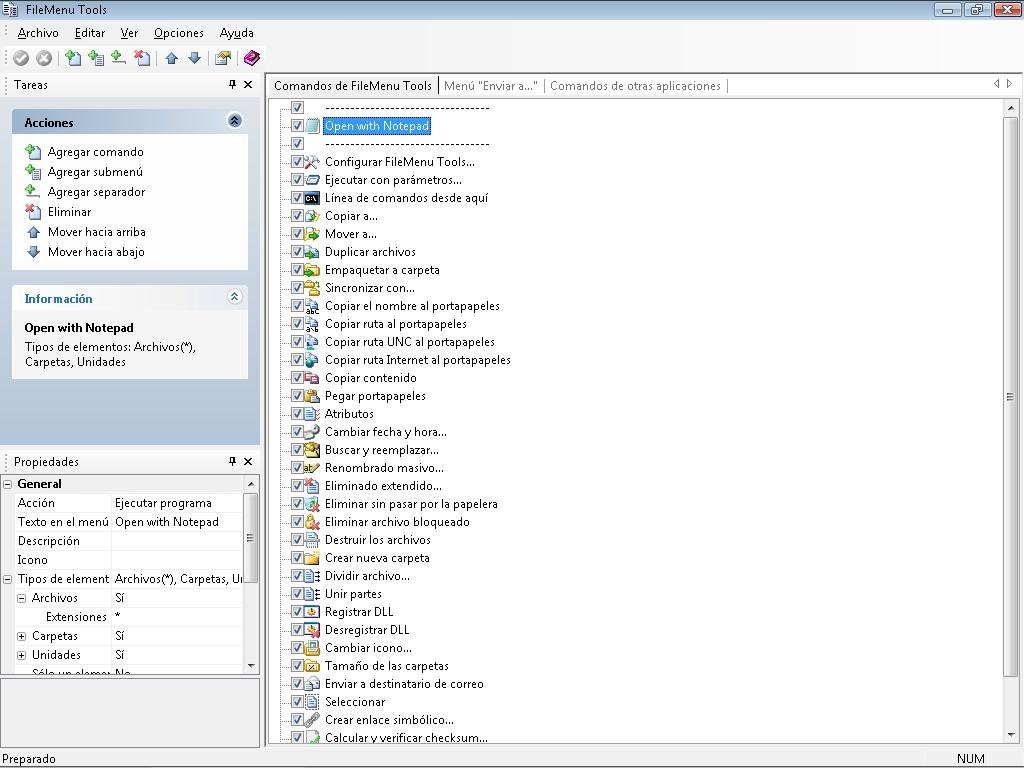1024x768 pixels.
Task: Click the add submenu toolbar icon
Action: pos(96,58)
